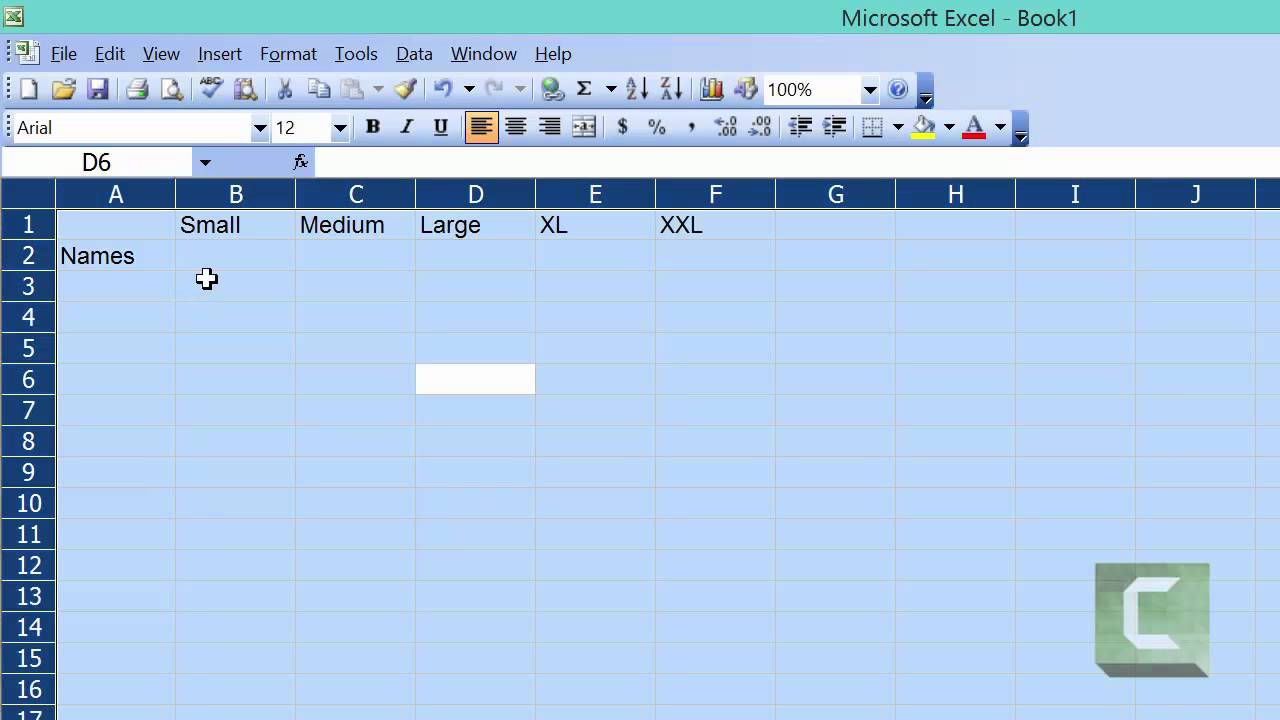
Task: Select row 10 header
Action: [x=28, y=503]
